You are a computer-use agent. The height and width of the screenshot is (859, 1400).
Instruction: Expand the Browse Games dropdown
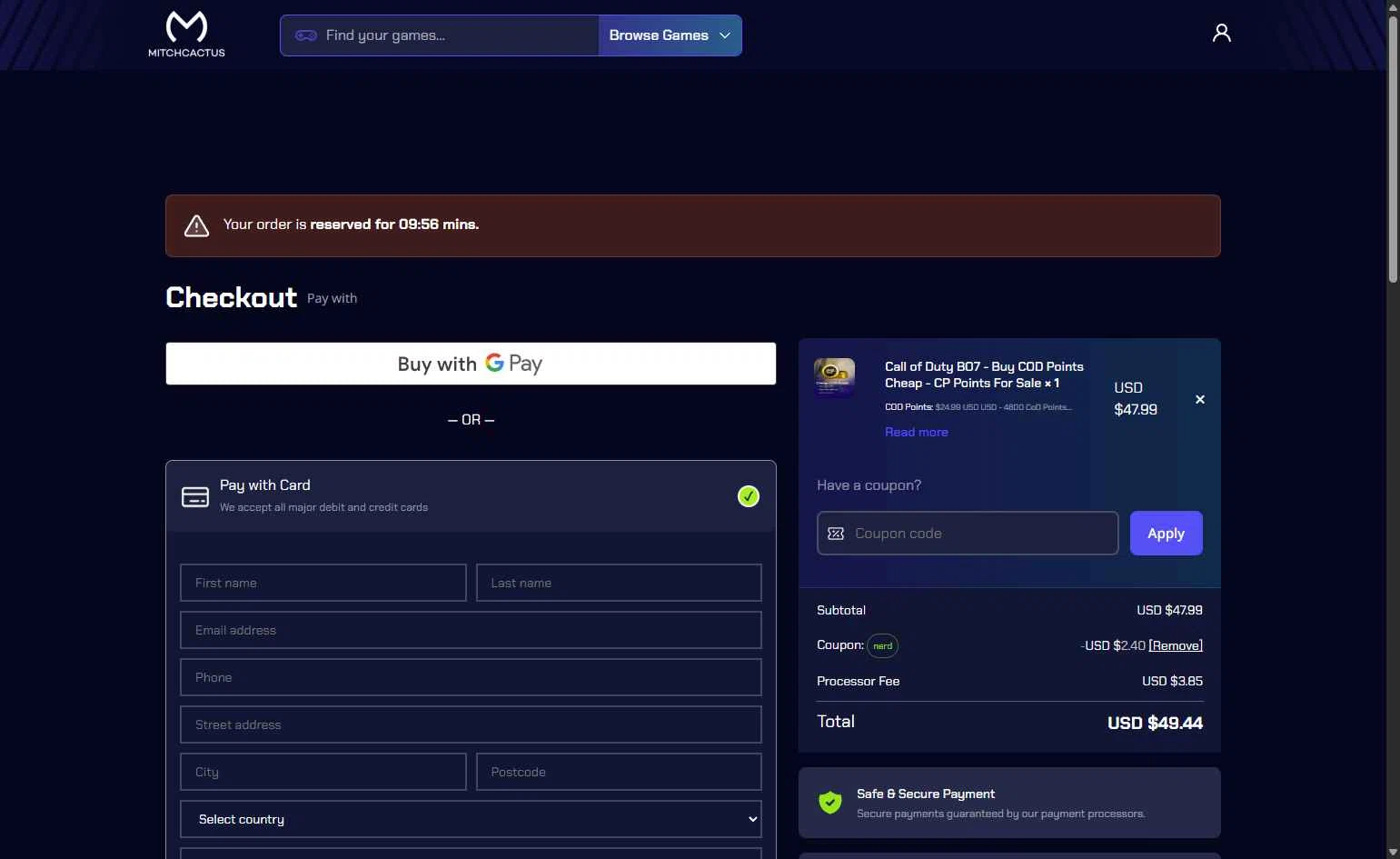670,35
